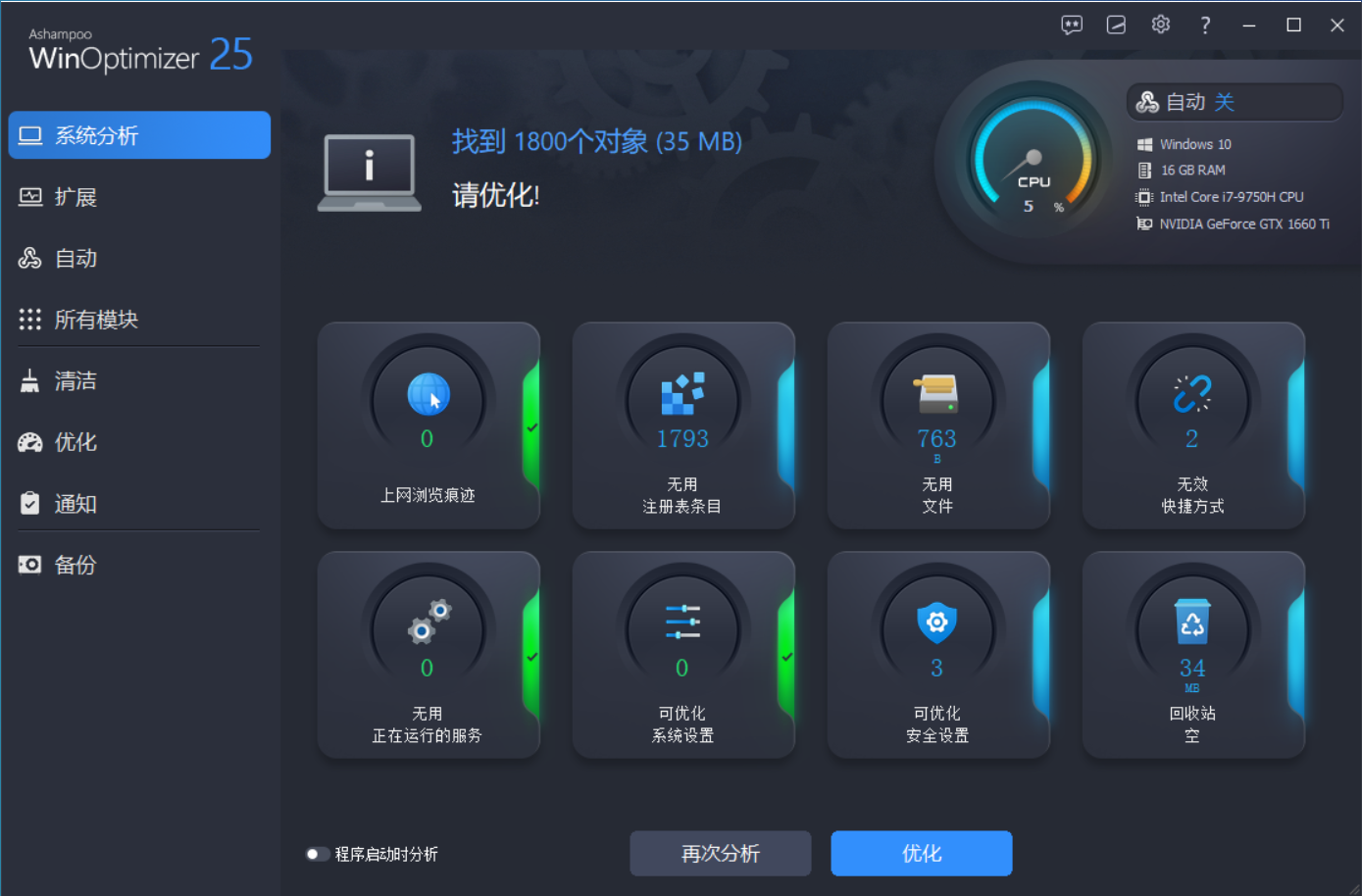Open the help question mark icon
Viewport: 1362px width, 896px height.
click(1205, 25)
